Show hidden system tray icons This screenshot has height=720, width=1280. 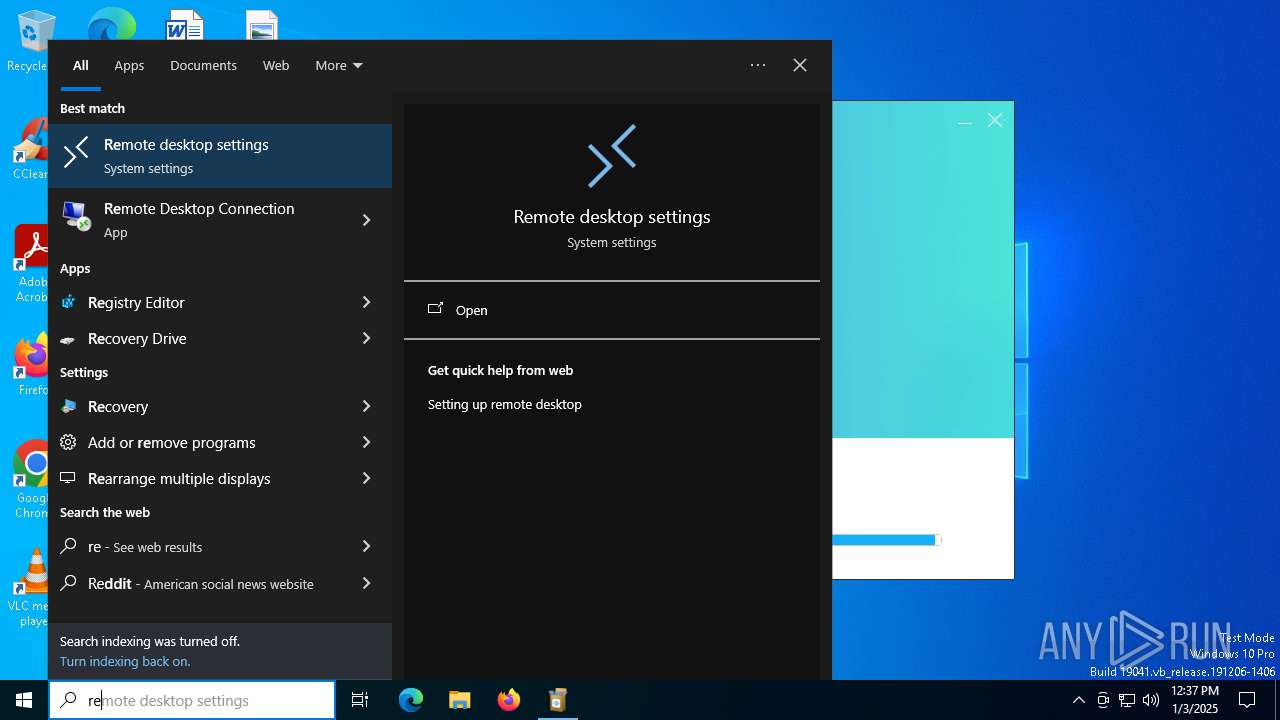pos(1078,700)
